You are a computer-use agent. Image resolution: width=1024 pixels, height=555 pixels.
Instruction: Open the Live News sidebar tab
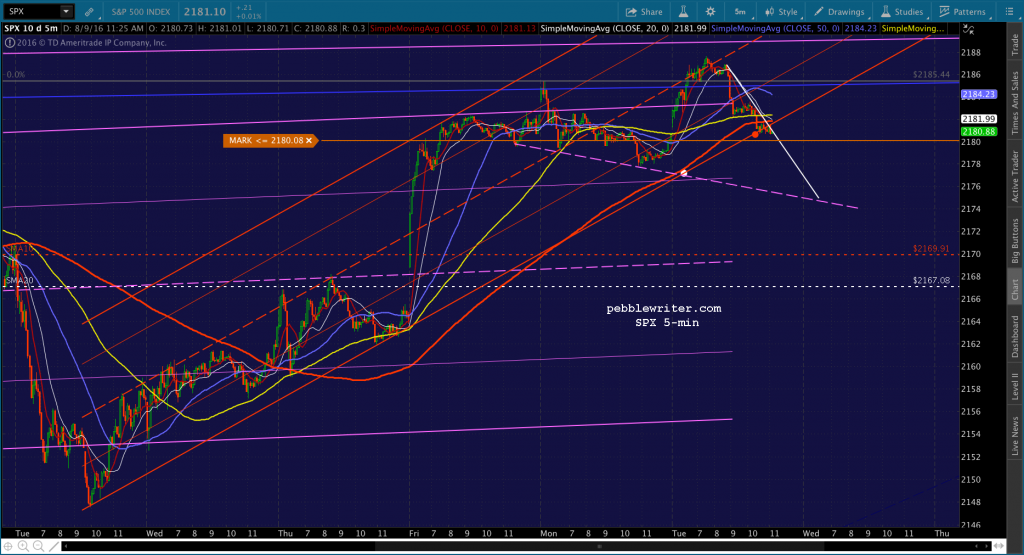pyautogui.click(x=1015, y=436)
